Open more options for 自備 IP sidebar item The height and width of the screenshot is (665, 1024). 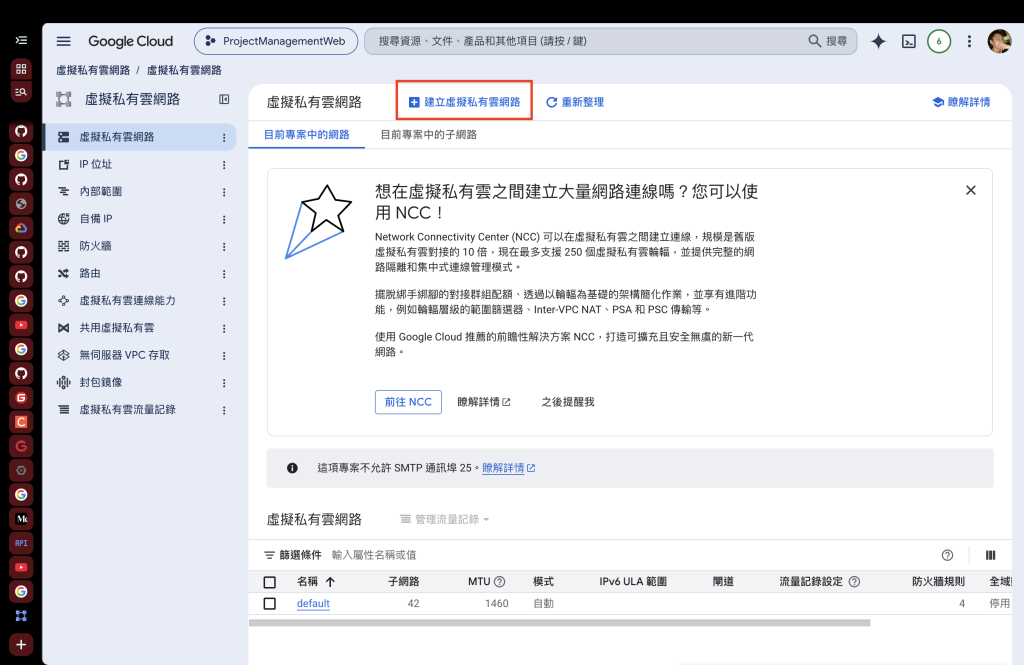click(224, 219)
